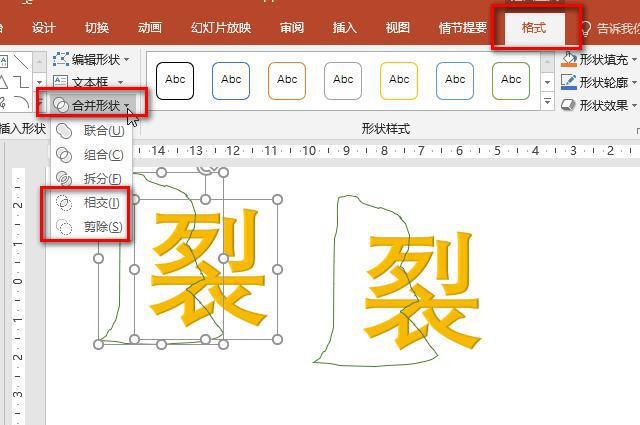640x425 pixels.
Task: Apply the black outline Abc shape style
Action: click(175, 80)
